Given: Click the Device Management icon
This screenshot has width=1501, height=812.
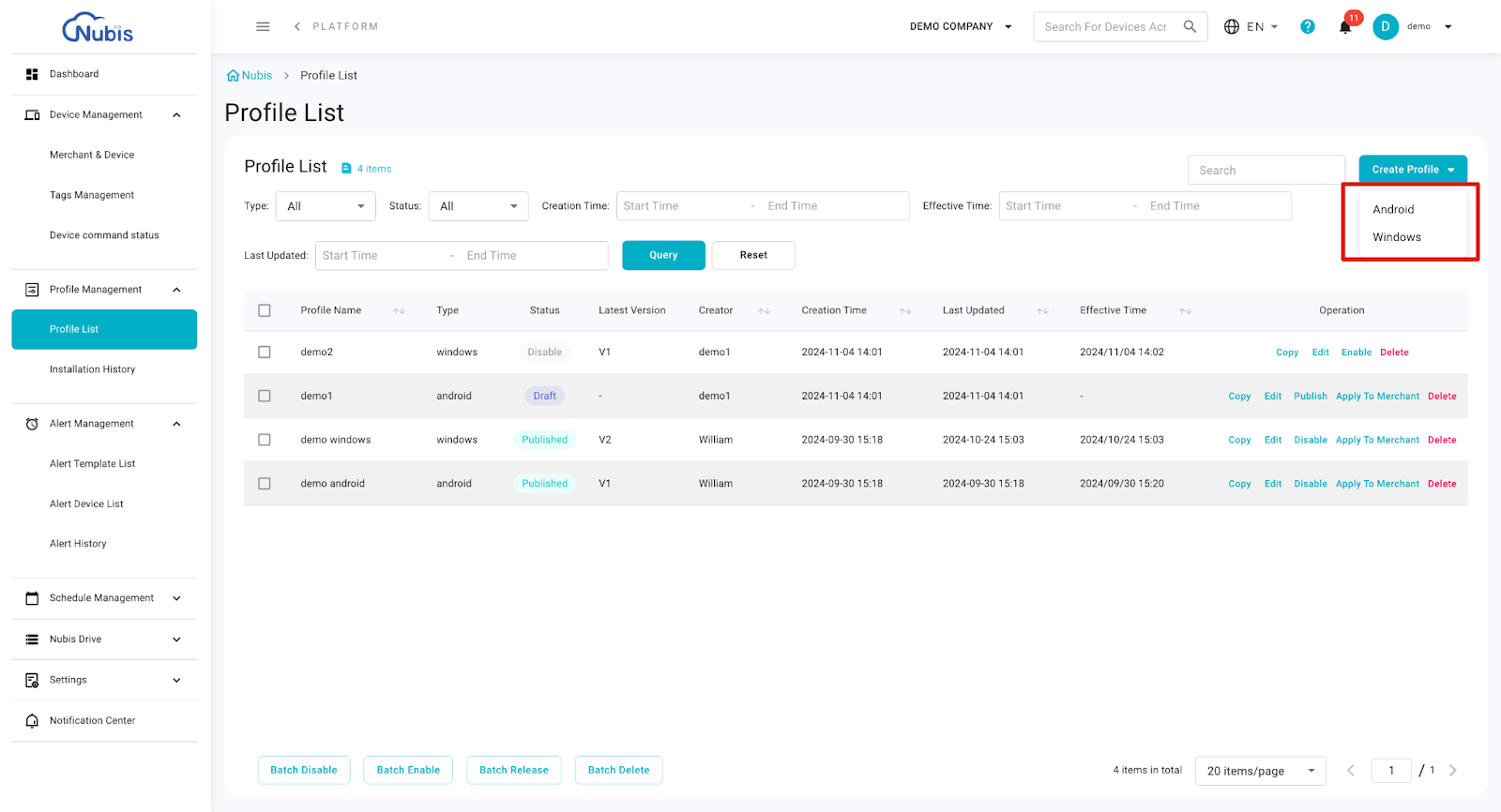Looking at the screenshot, I should click(x=32, y=114).
